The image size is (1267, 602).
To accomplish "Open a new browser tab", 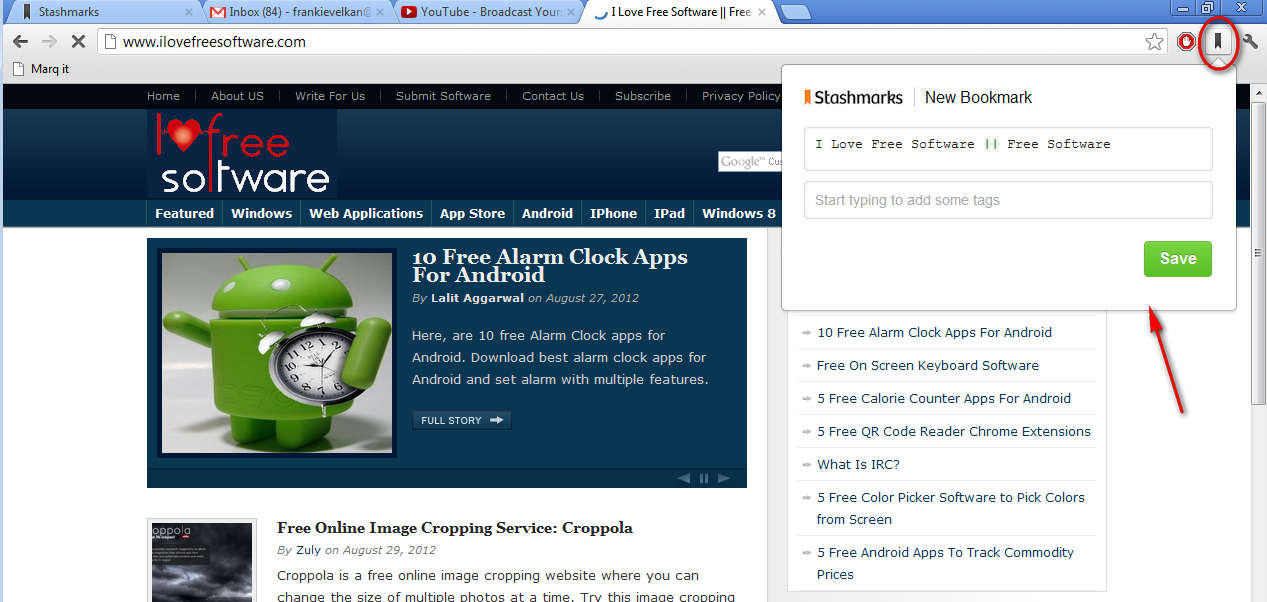I will 795,12.
